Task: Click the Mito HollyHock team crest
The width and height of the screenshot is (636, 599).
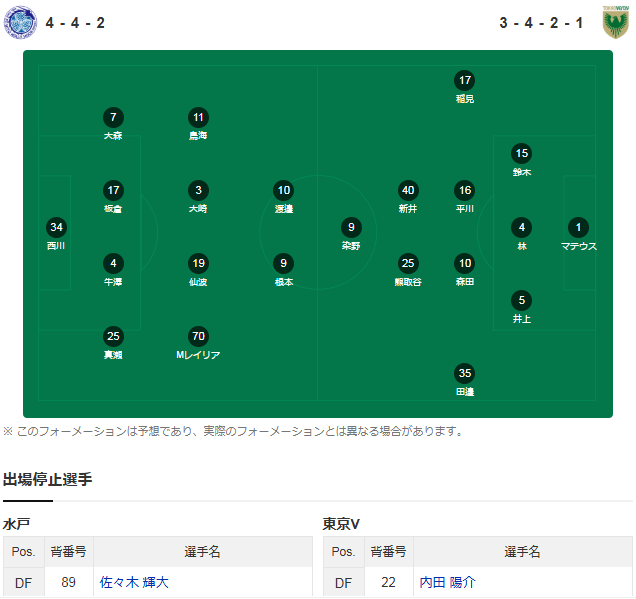Action: click(20, 22)
